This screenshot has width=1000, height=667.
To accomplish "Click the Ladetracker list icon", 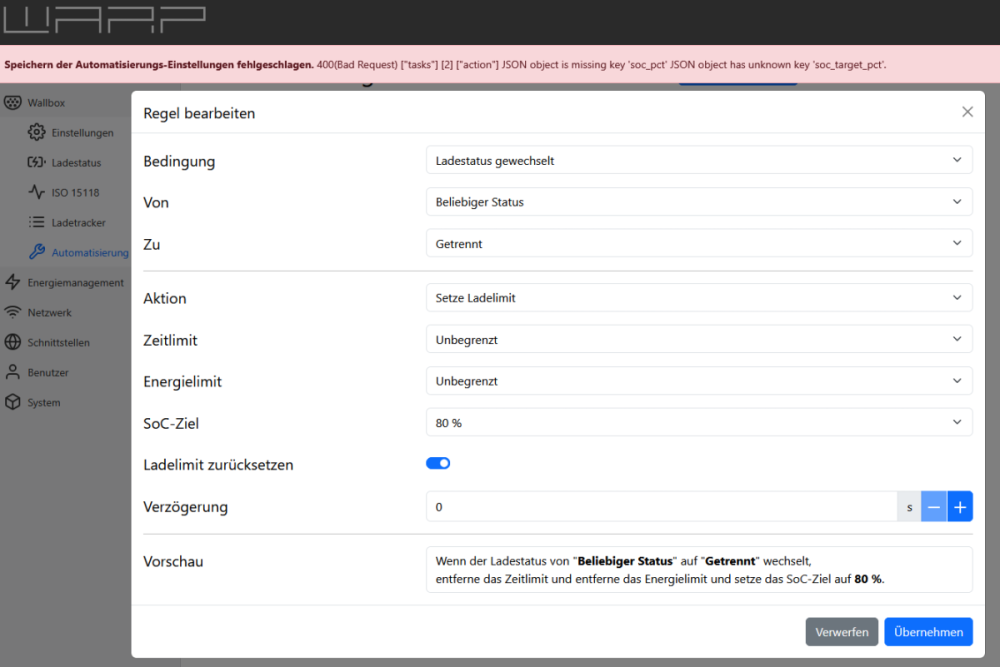I will point(36,222).
